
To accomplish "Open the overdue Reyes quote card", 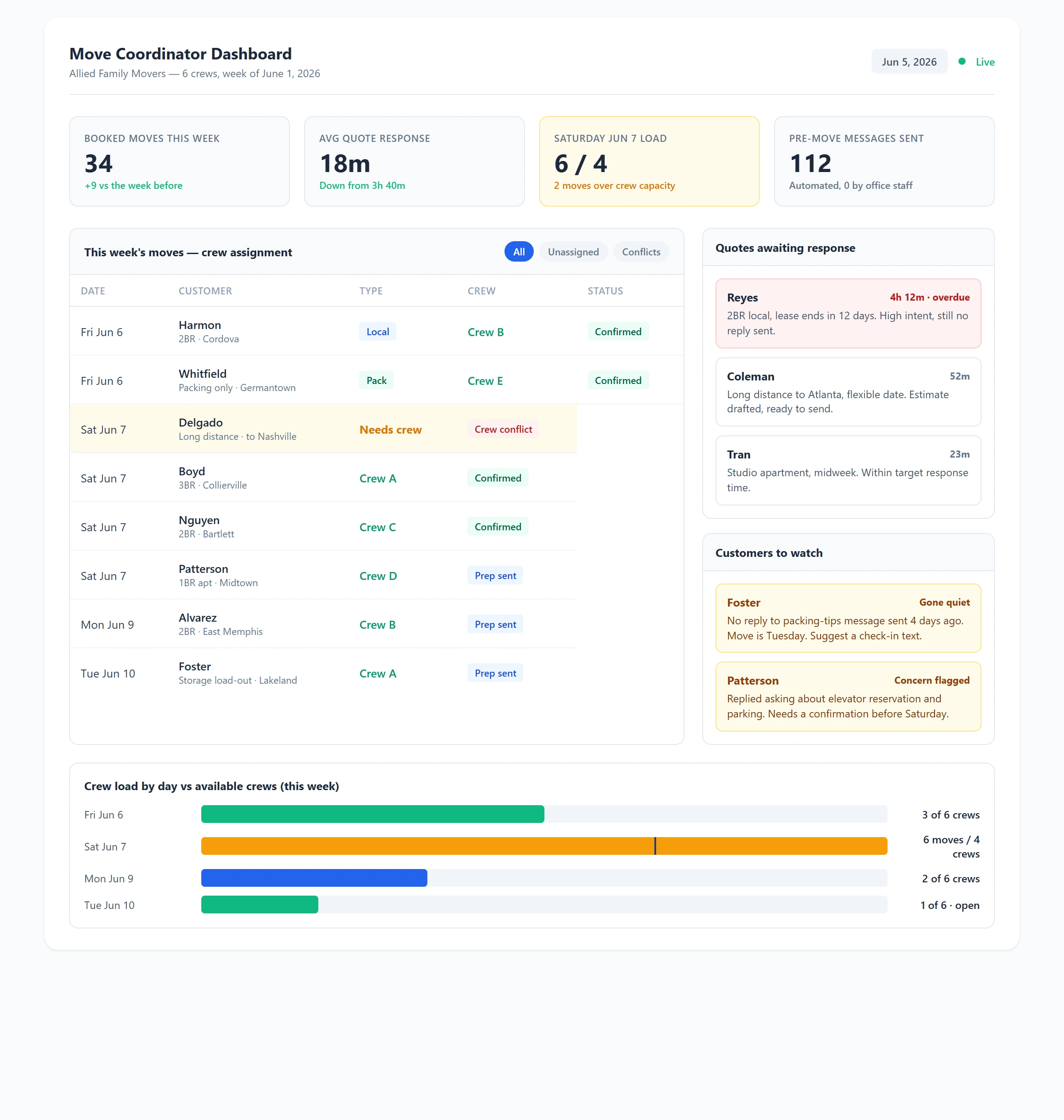I will (x=848, y=313).
